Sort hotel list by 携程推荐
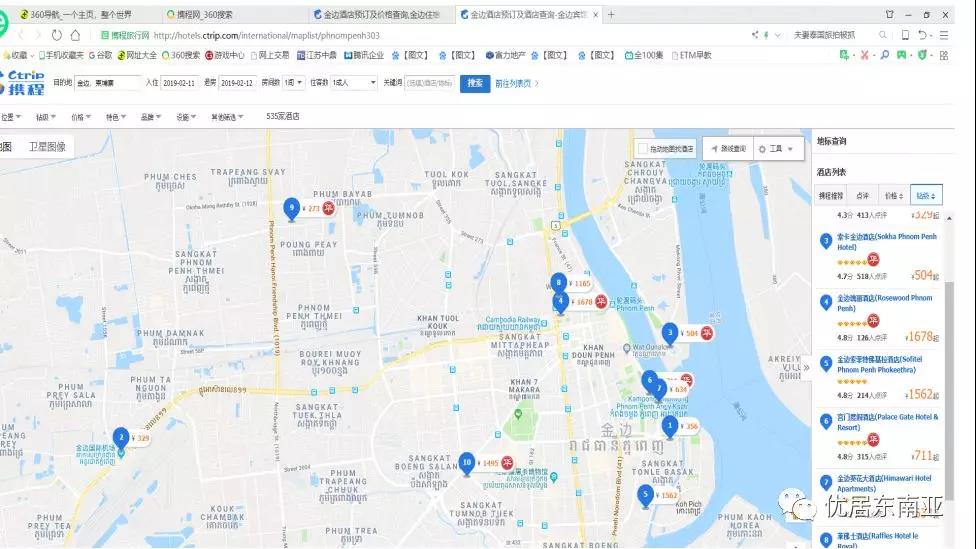Image resolution: width=976 pixels, height=549 pixels. (x=830, y=195)
